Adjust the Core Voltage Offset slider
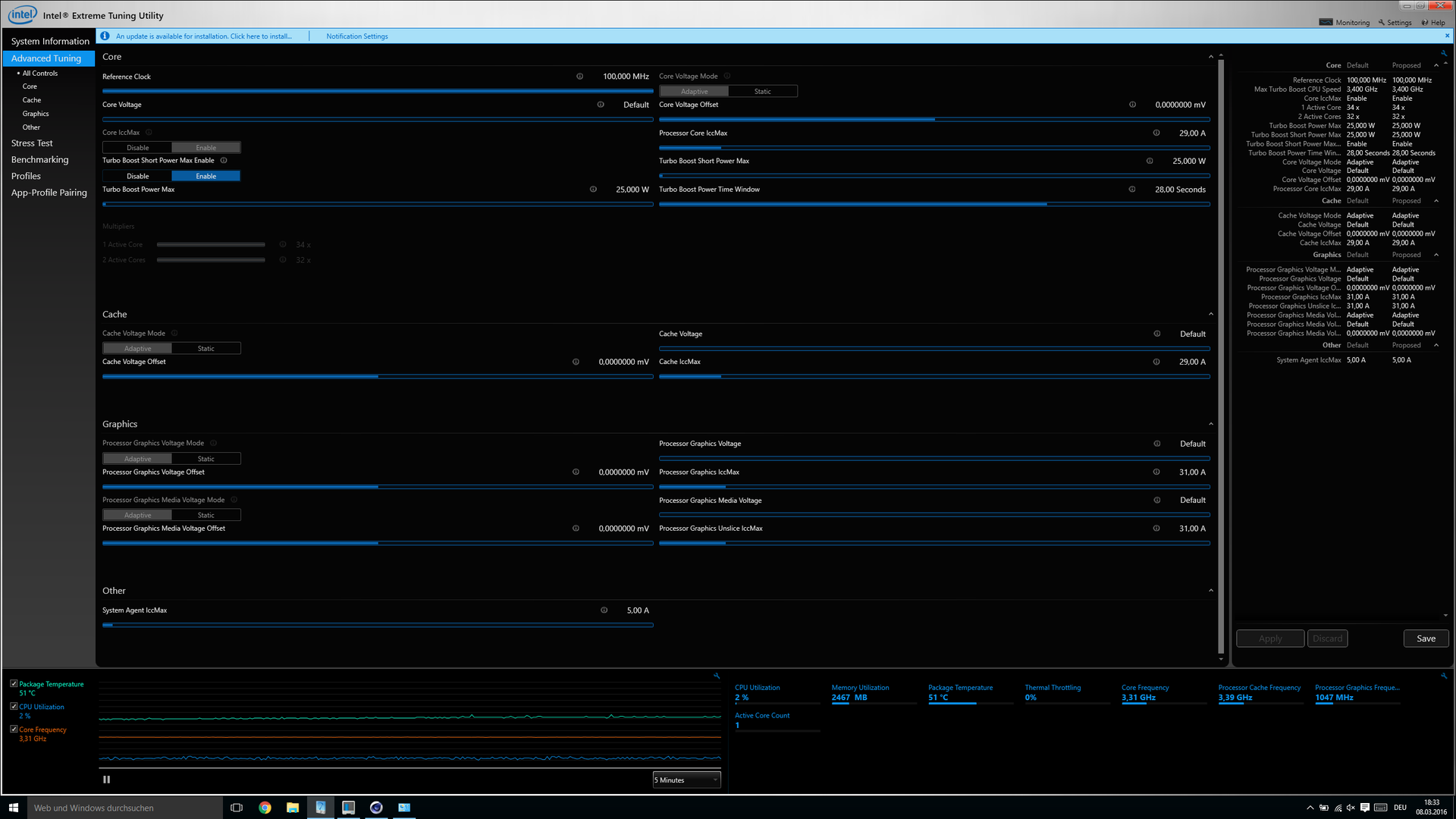 click(934, 119)
